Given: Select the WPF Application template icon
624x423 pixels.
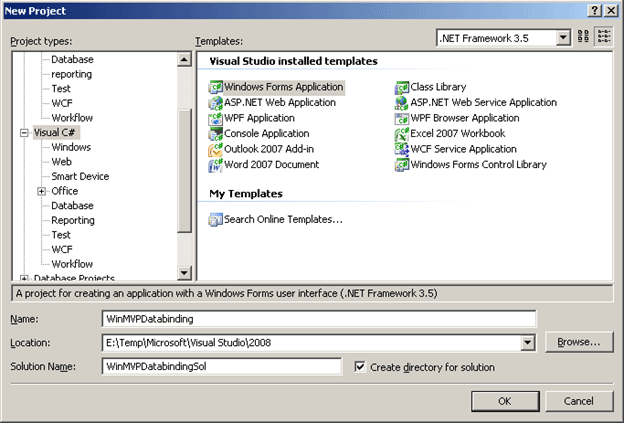Looking at the screenshot, I should [x=215, y=118].
